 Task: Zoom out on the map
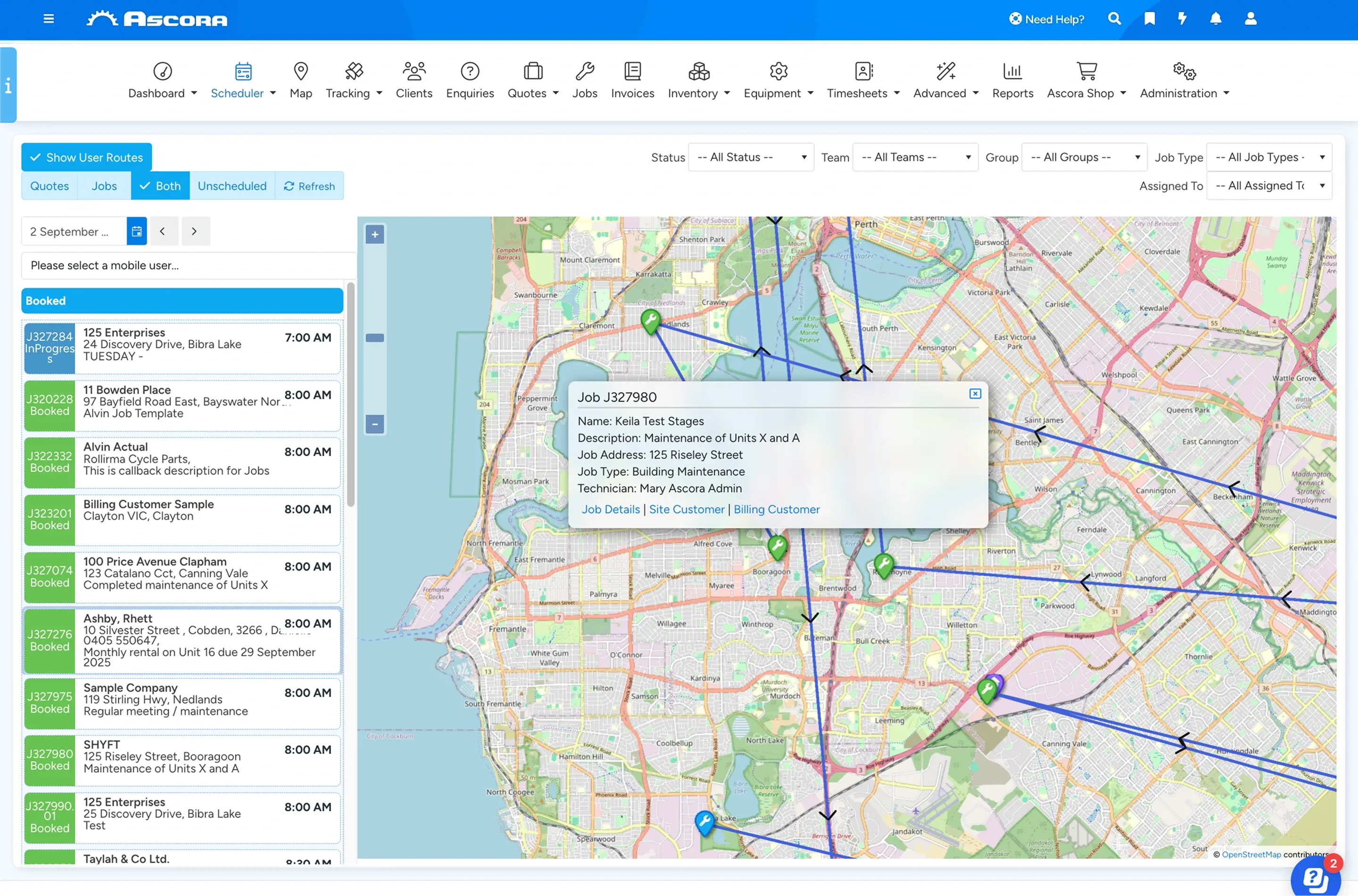375,424
